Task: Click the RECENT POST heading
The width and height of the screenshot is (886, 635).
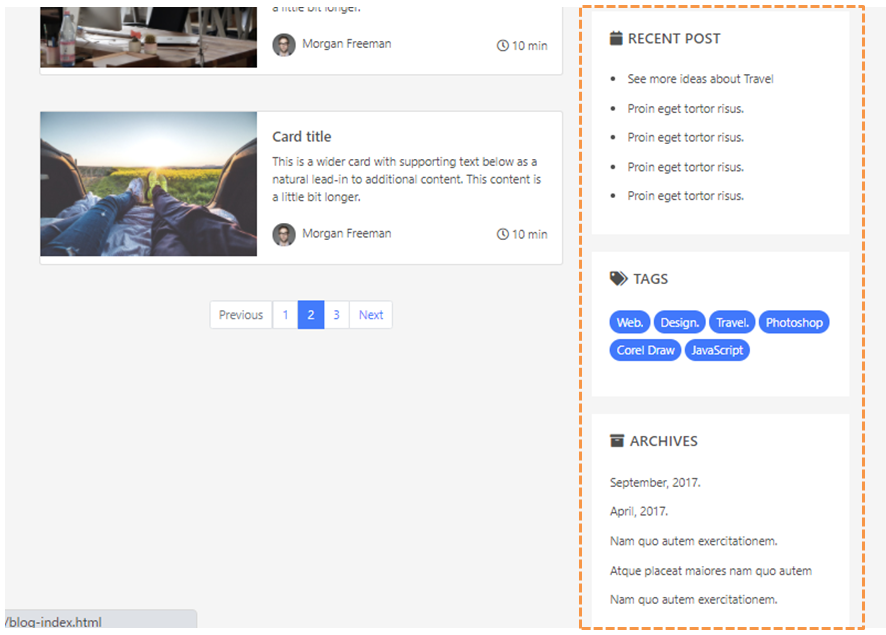Action: [x=674, y=38]
